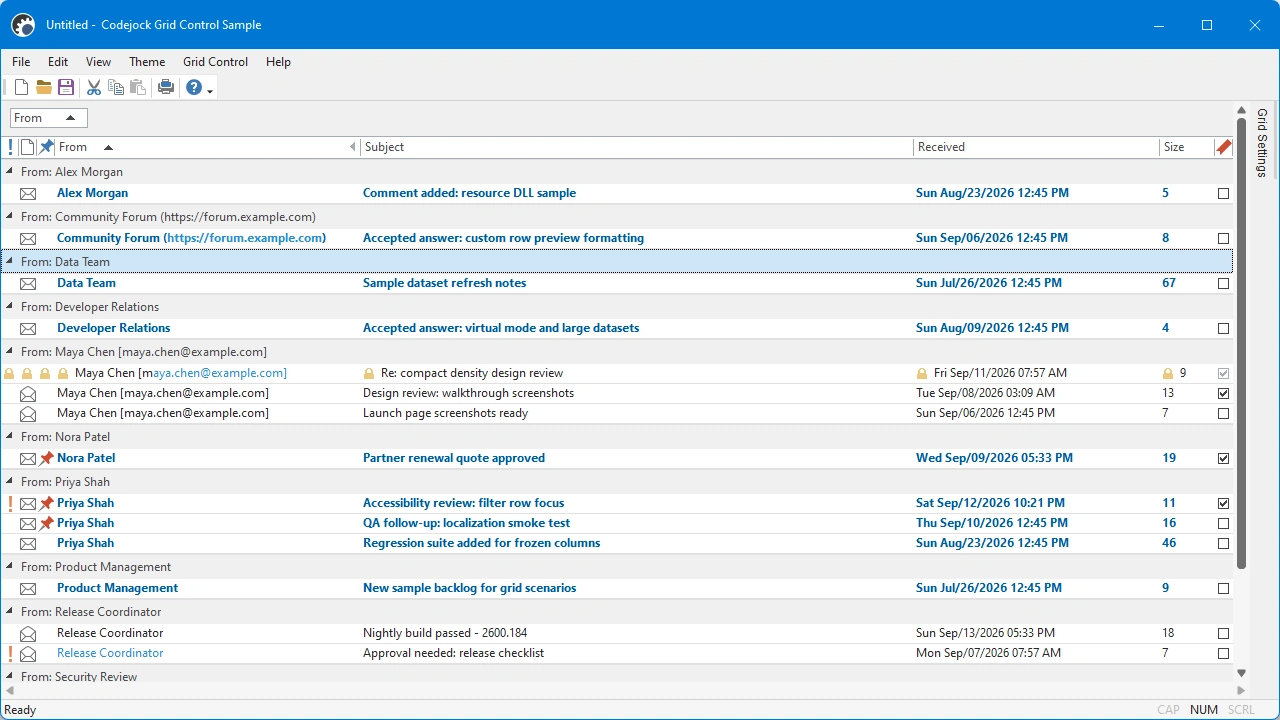Open a file using the folder icon
The height and width of the screenshot is (720, 1280).
tap(44, 88)
